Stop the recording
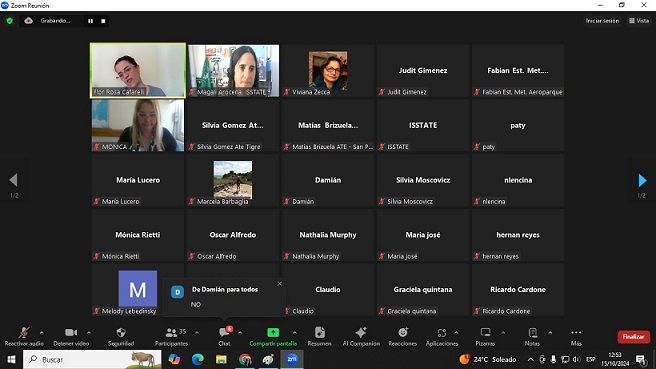 pos(103,21)
